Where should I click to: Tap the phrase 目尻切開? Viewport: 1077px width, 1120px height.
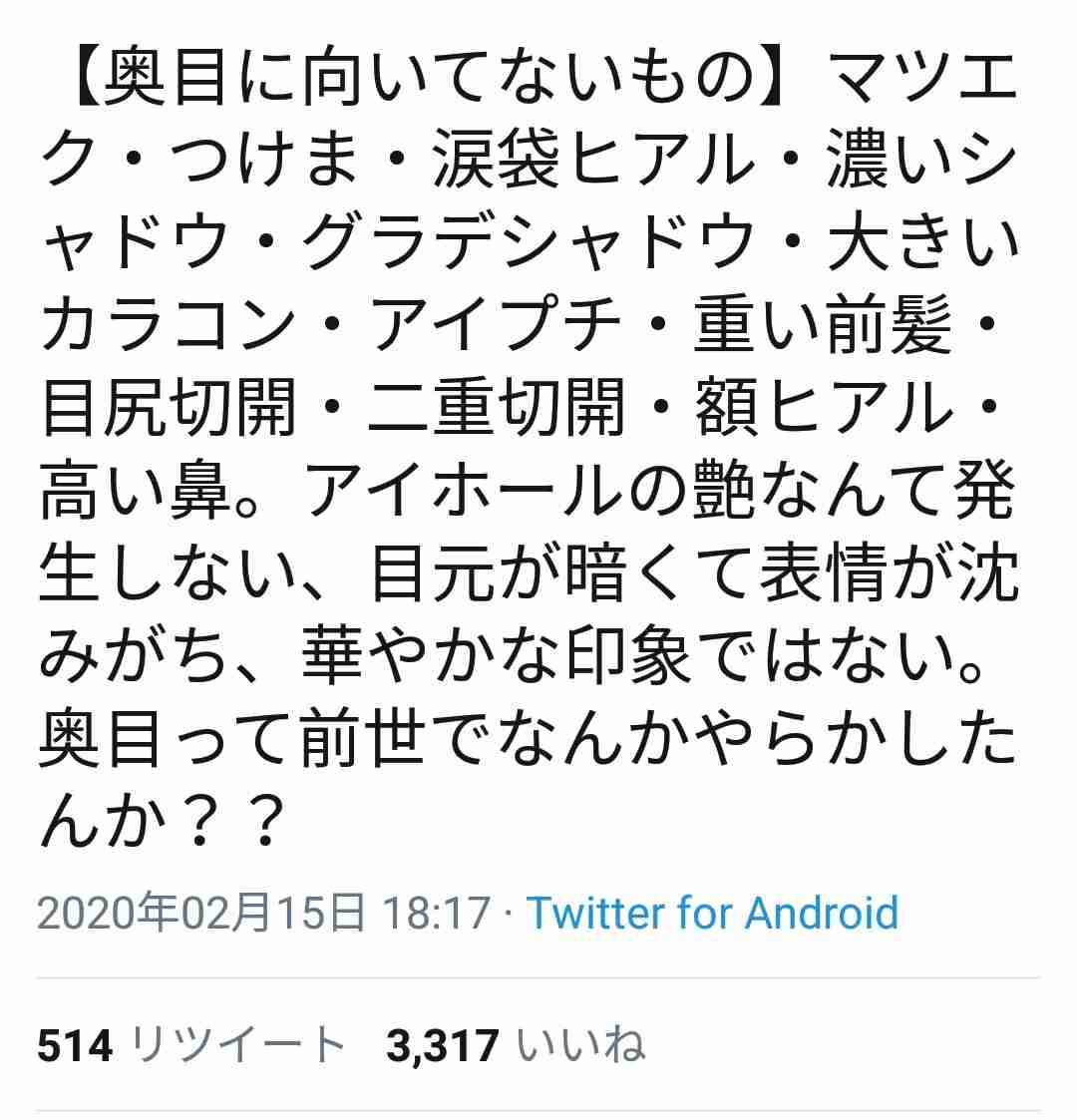tap(169, 407)
